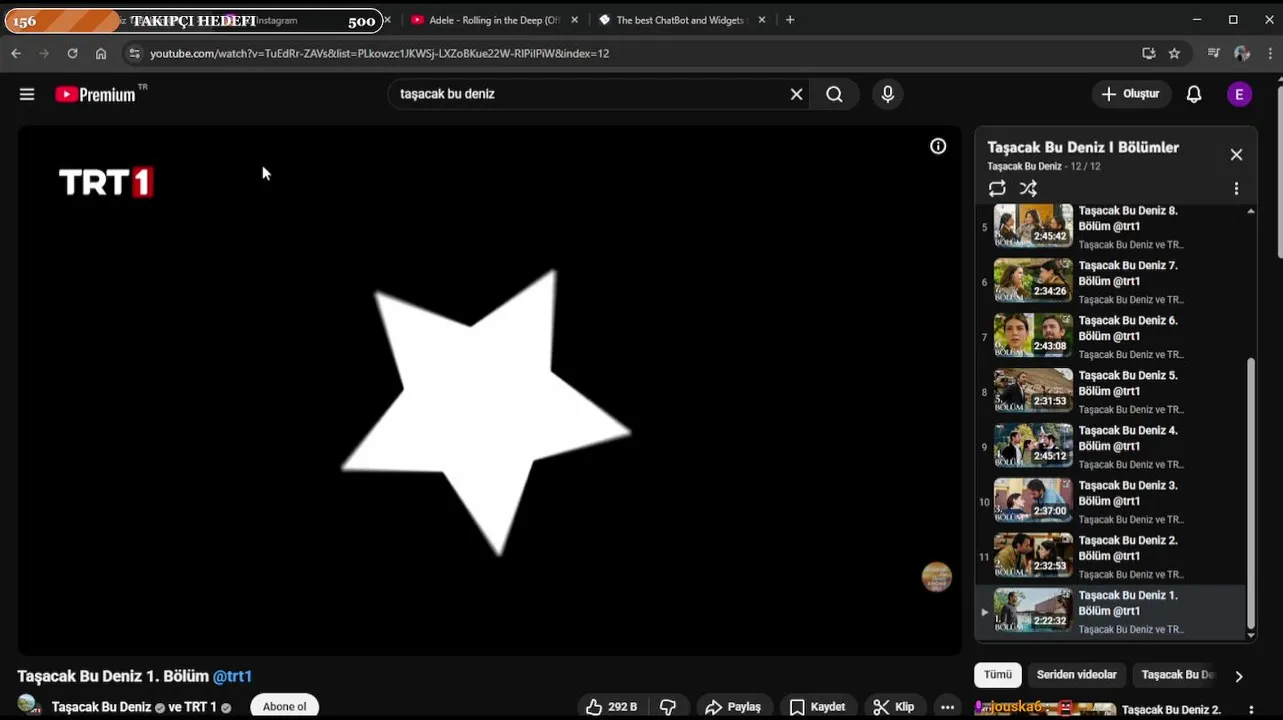1283x720 pixels.
Task: Play Taşacak Bu Deniz 7. Bölüm
Action: coord(1110,282)
